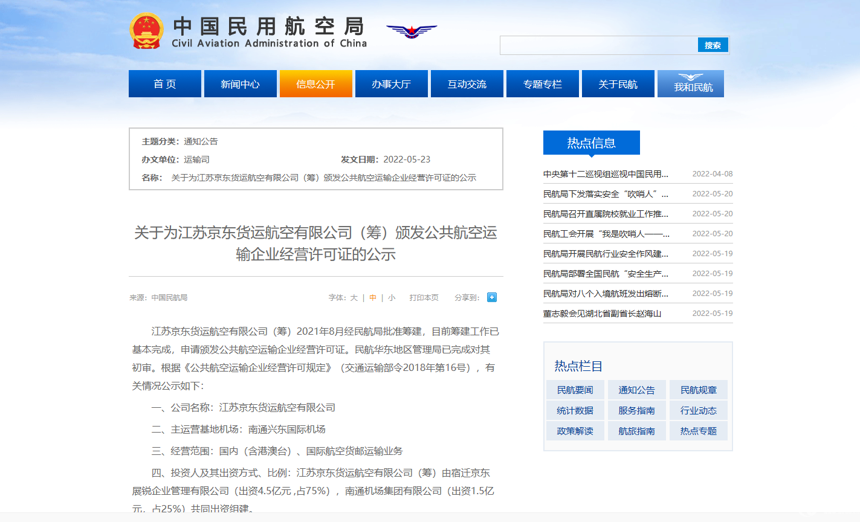Screen dimensions: 860x522
Task: Click line 公司名称：江苏京东货运航空有限公司
Action: pos(243,407)
